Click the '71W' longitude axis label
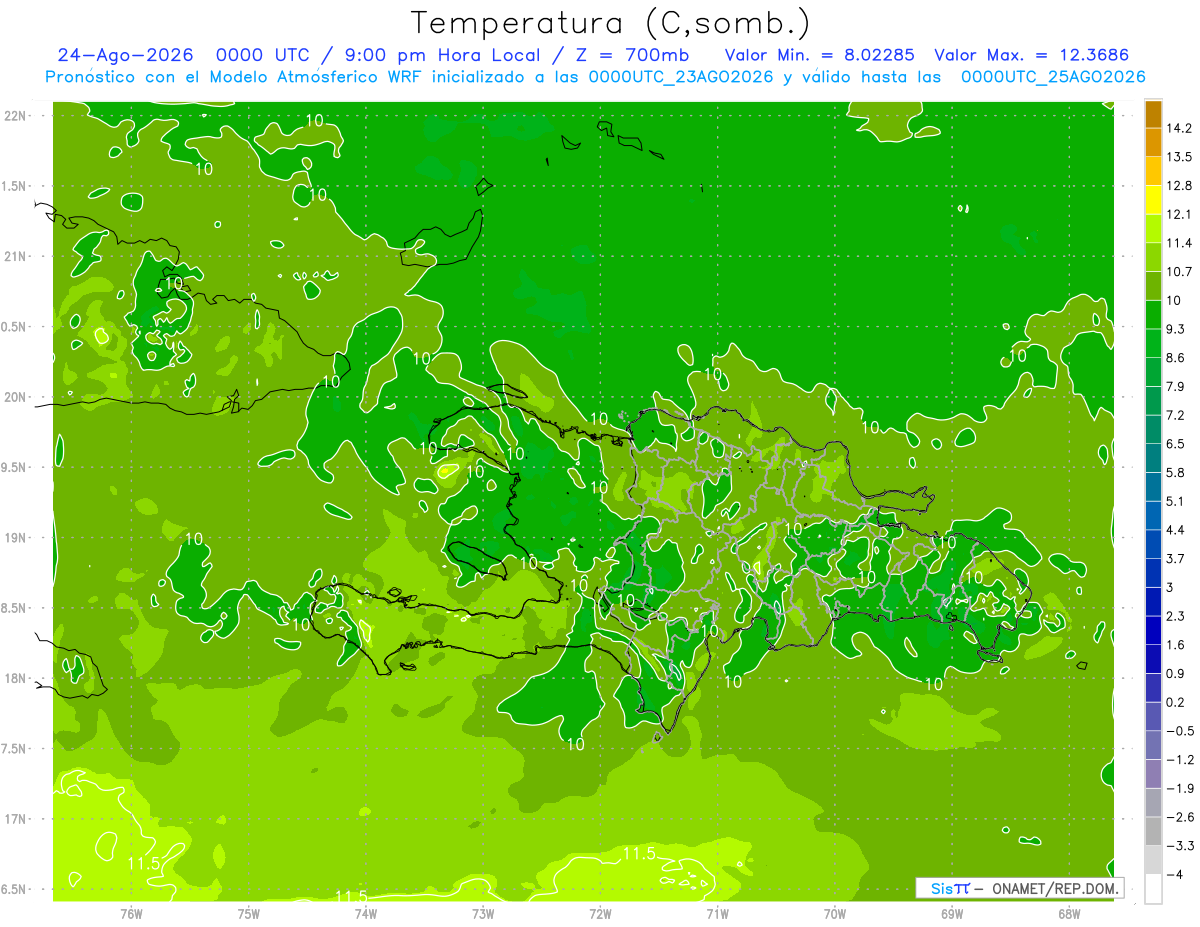The height and width of the screenshot is (927, 1200). (717, 914)
